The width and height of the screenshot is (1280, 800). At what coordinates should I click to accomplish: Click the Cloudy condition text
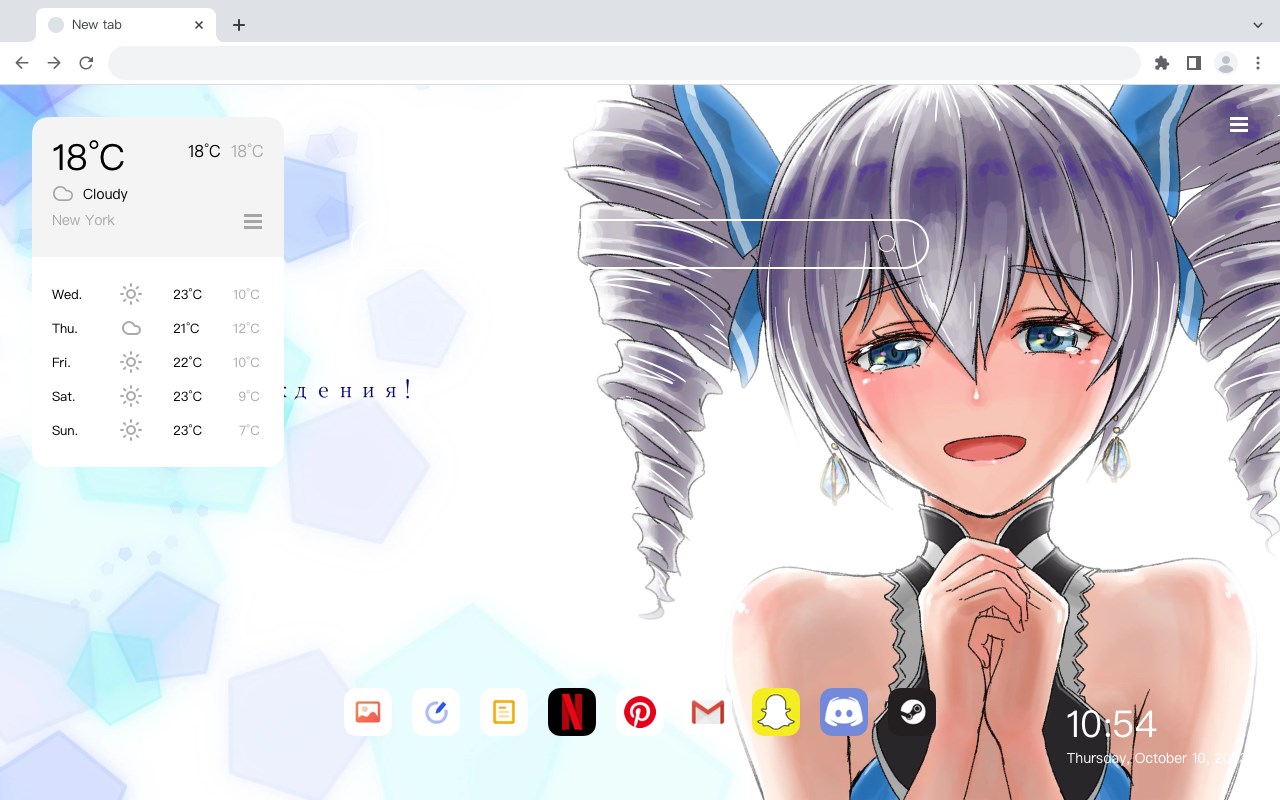coord(105,194)
